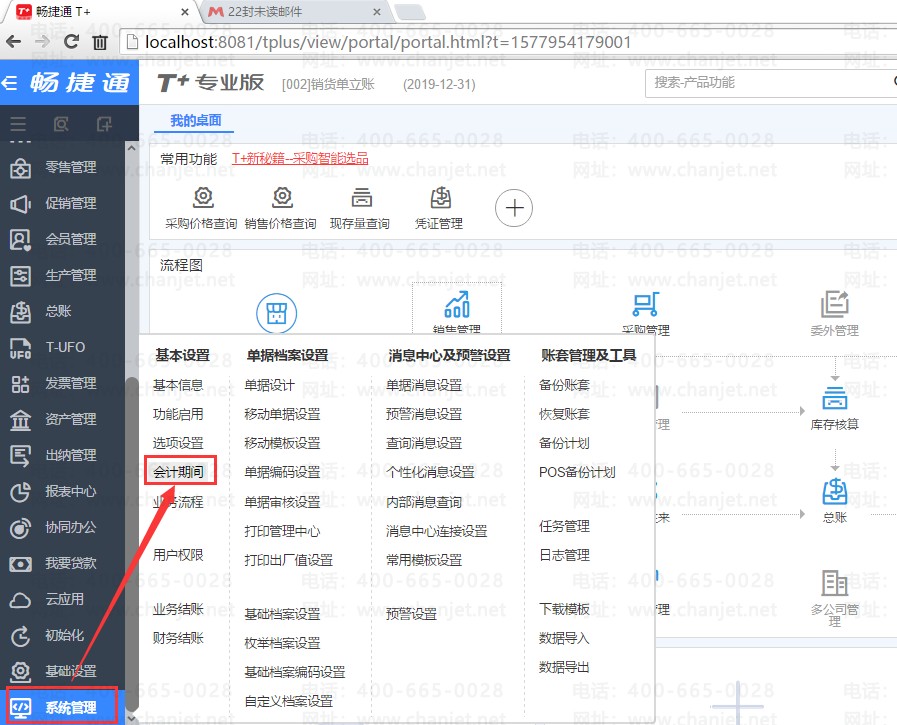This screenshot has width=897, height=725.
Task: Open 单据消息设置 menu item
Action: (x=424, y=385)
